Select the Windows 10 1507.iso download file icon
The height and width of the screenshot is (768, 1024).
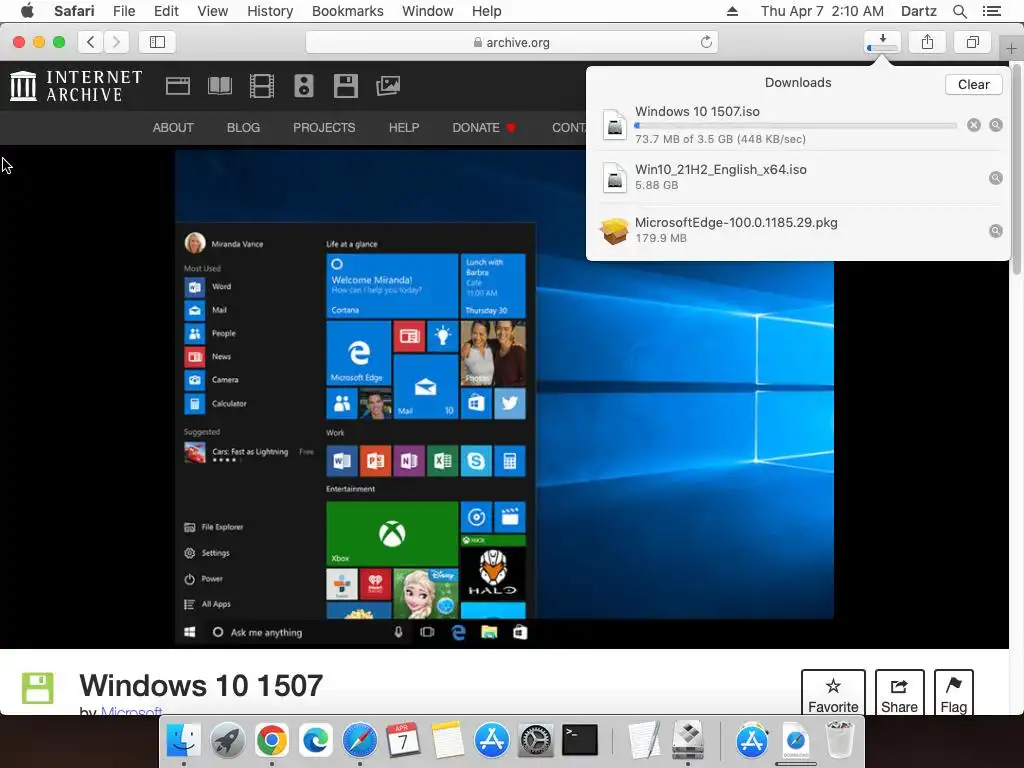point(615,125)
